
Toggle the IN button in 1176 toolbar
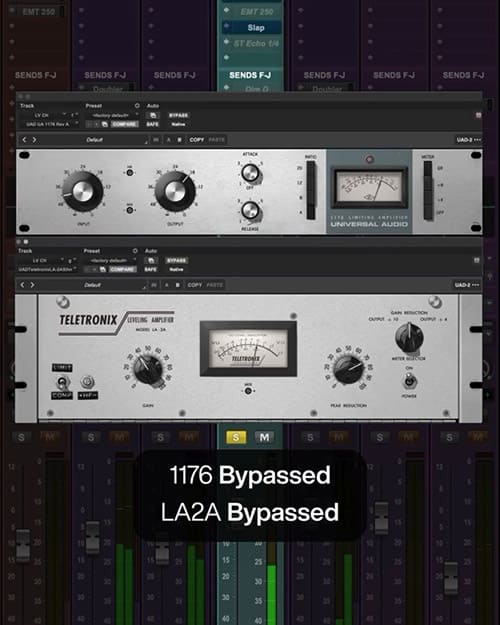(x=156, y=140)
